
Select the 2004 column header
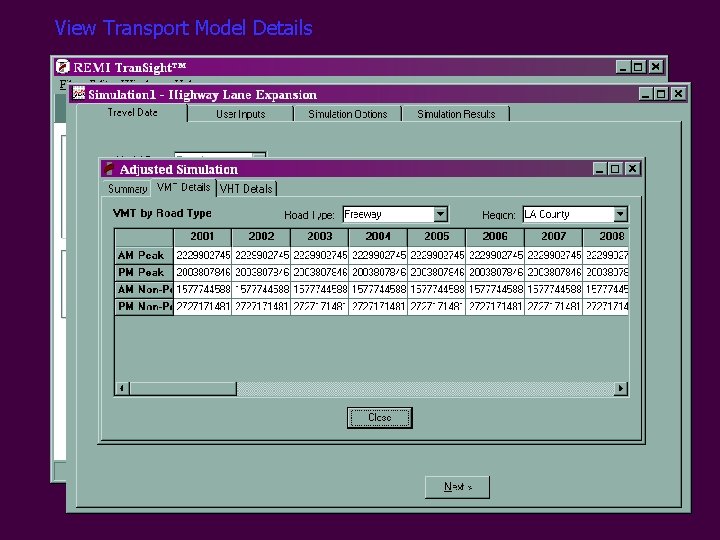(378, 236)
